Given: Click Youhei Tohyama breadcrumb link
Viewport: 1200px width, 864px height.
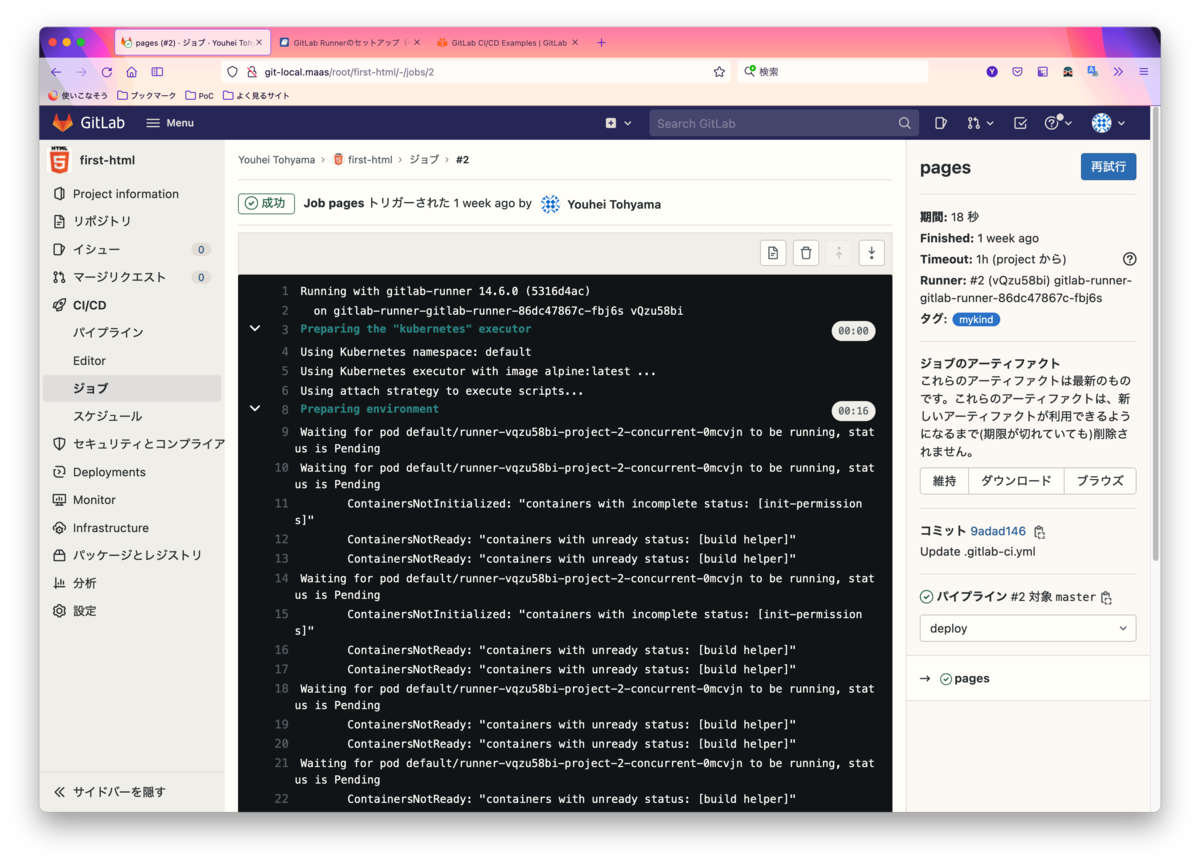Looking at the screenshot, I should [276, 160].
